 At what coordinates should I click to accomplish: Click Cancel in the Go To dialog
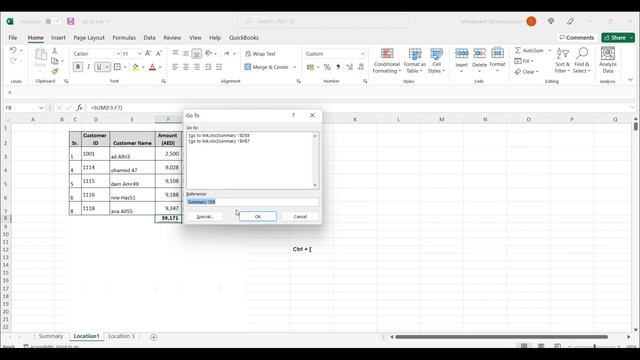click(300, 217)
